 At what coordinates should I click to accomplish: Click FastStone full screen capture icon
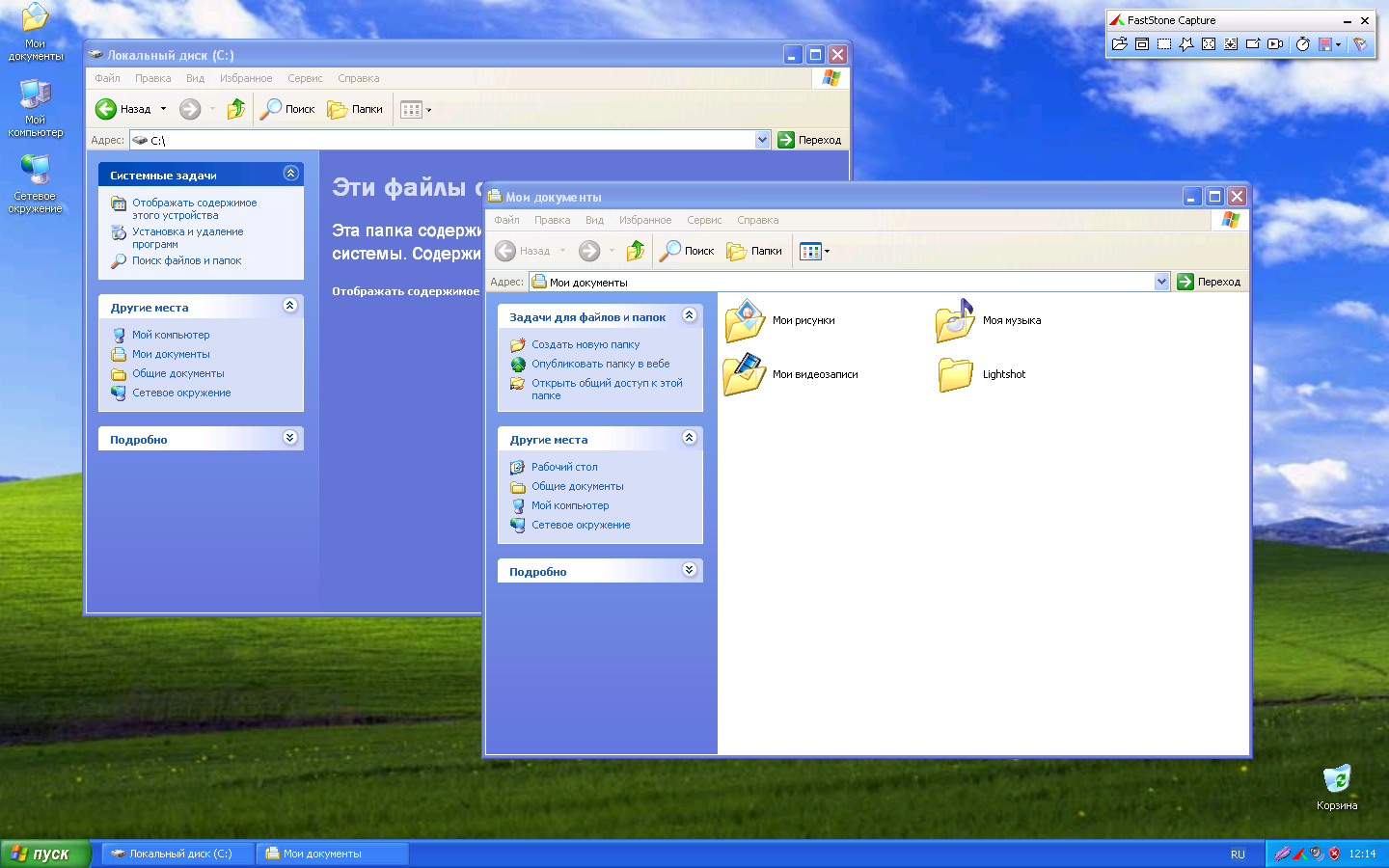tap(1209, 44)
